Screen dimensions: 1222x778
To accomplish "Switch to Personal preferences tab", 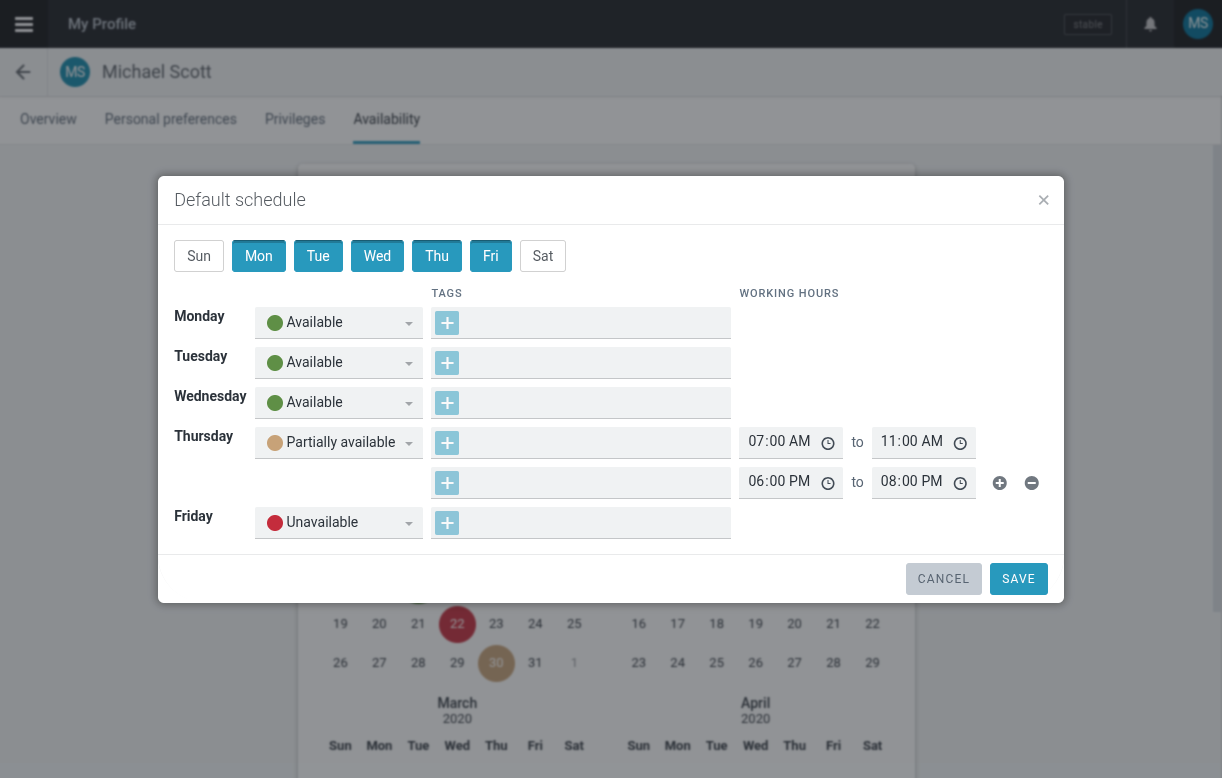I will 171,119.
